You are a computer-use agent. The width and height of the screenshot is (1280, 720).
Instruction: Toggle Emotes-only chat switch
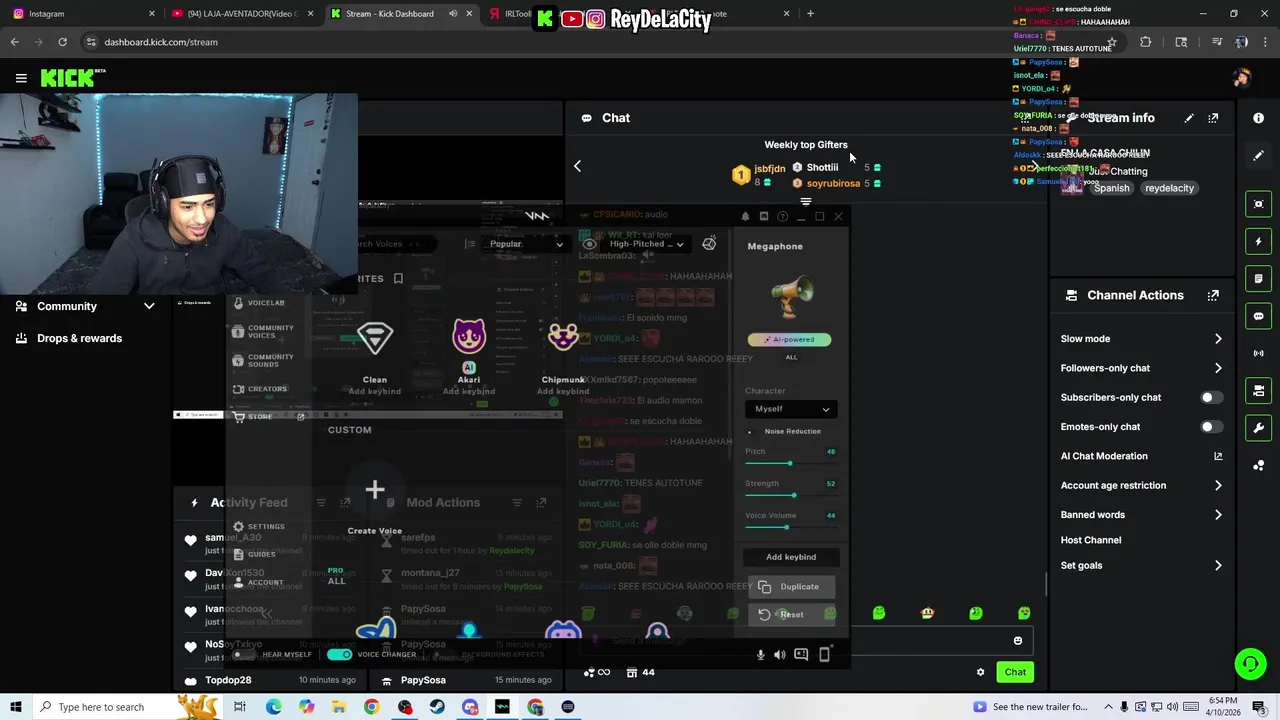click(x=1210, y=427)
